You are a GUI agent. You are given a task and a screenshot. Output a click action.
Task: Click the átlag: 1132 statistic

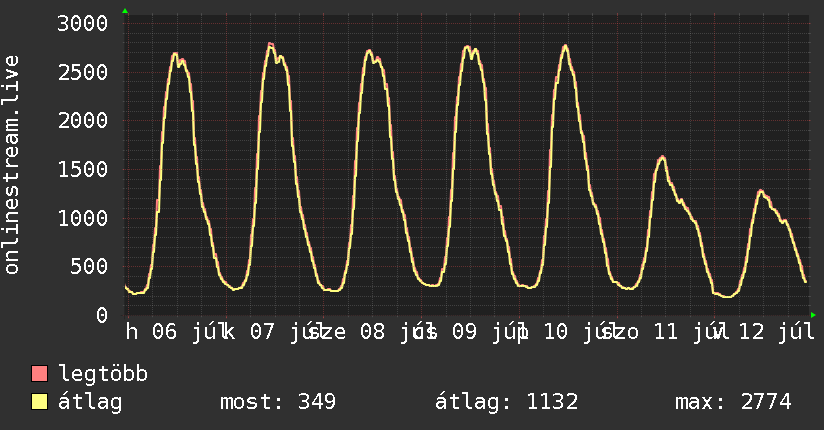[x=507, y=402]
